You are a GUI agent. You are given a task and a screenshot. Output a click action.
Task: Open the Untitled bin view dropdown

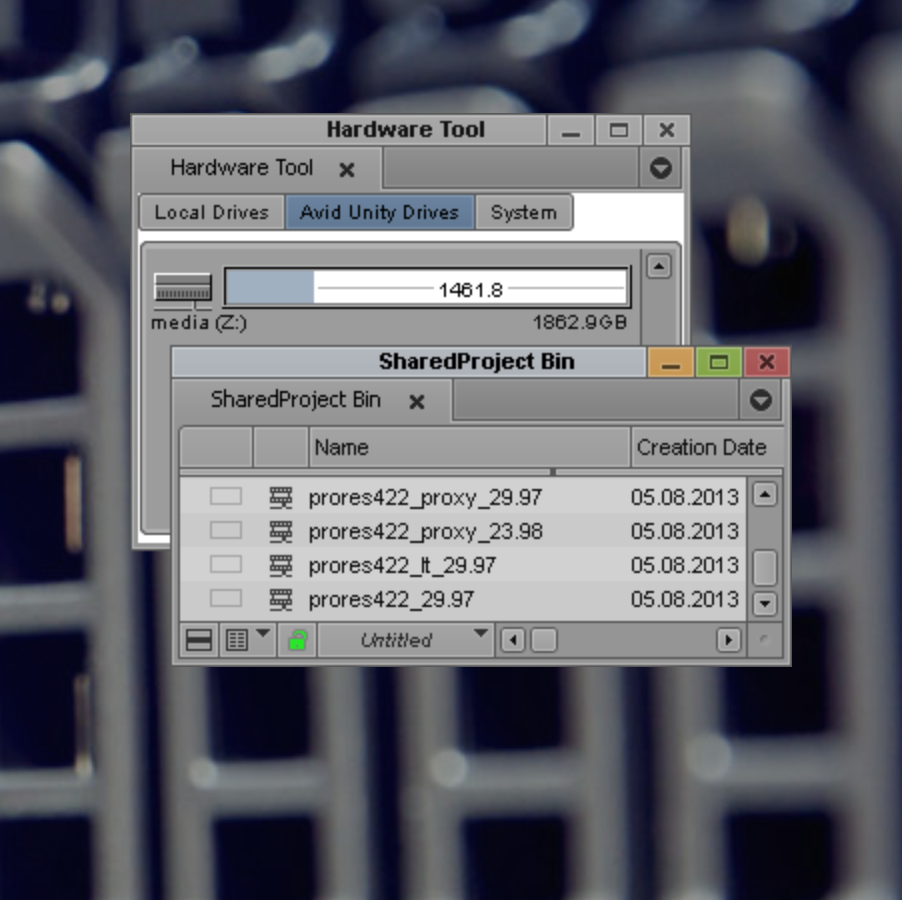[405, 639]
